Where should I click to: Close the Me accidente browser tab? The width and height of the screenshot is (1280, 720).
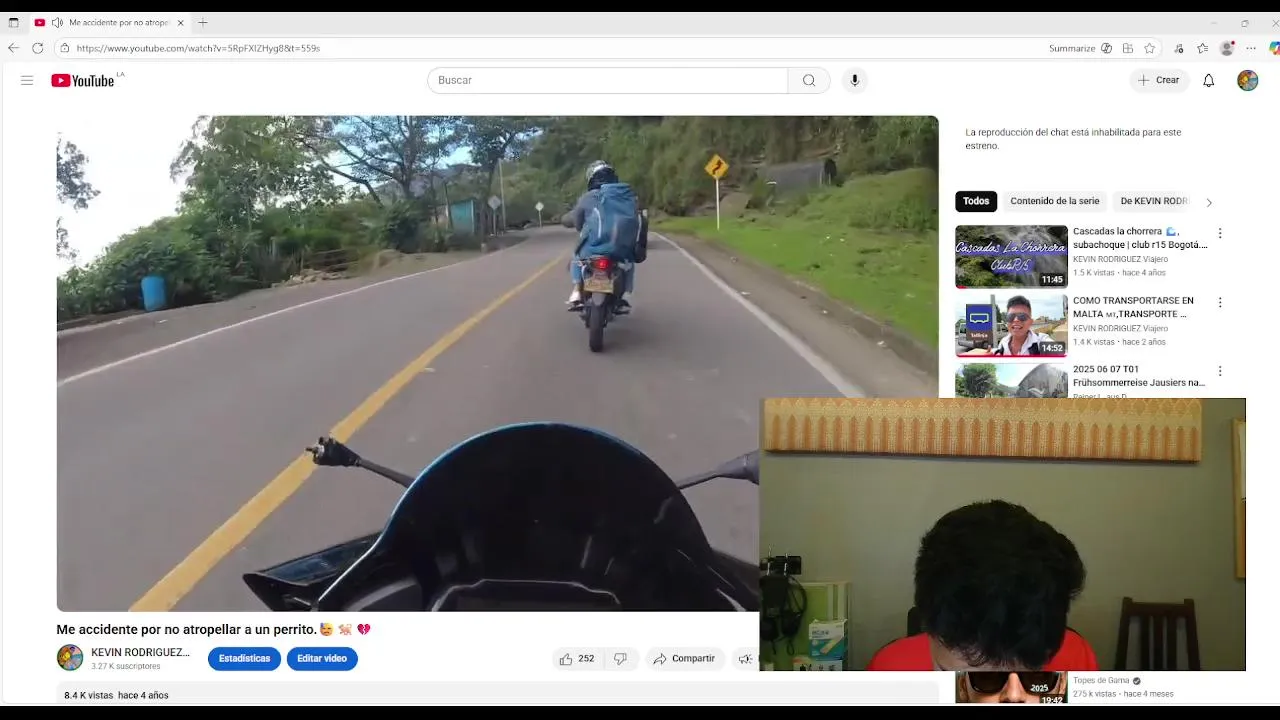tap(181, 22)
